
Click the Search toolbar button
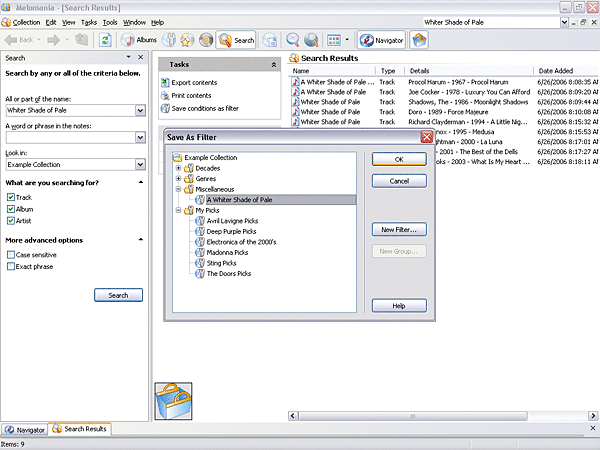click(x=238, y=40)
